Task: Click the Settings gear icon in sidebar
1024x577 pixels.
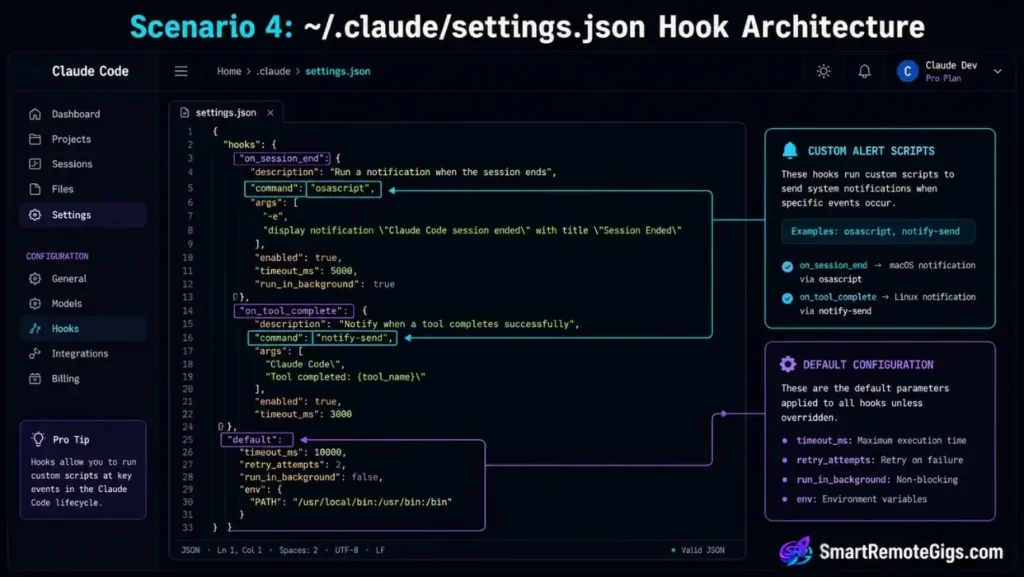Action: pos(35,215)
